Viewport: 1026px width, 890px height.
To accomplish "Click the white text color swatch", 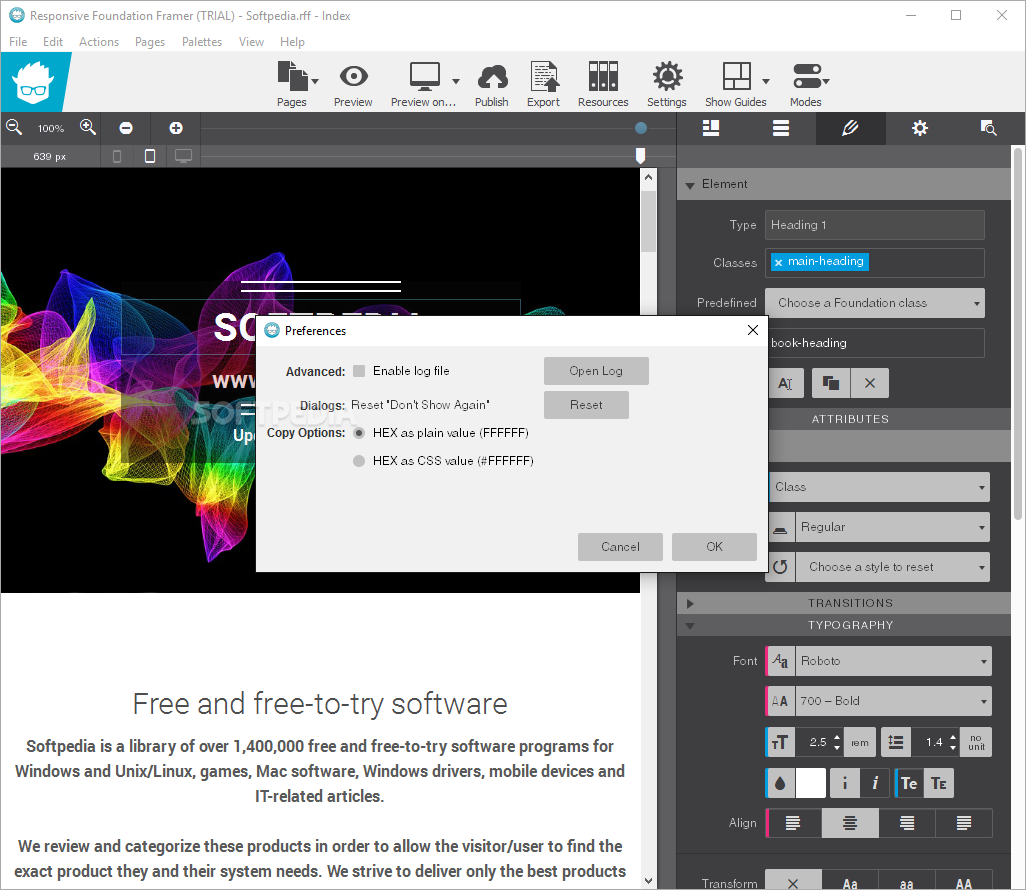I will coord(811,783).
